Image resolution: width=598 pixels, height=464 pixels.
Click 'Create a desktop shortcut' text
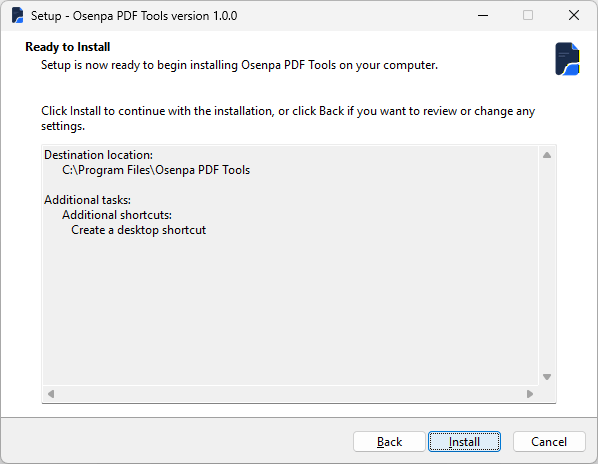(138, 230)
